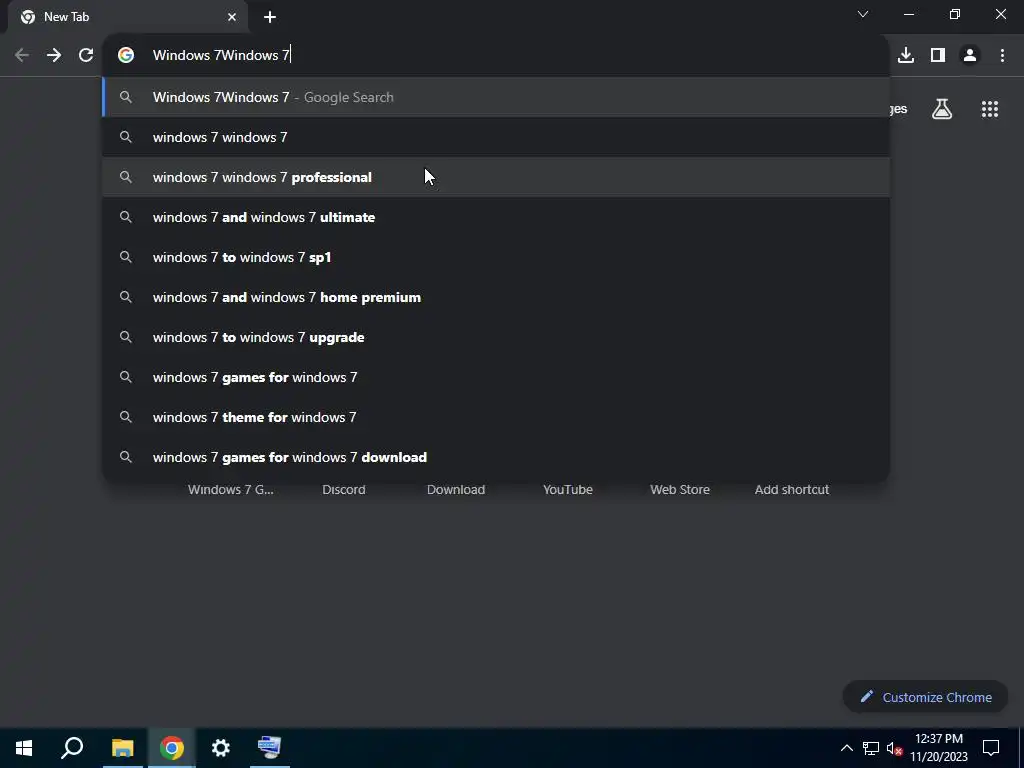Viewport: 1024px width, 768px height.
Task: Open the profile avatar icon
Action: click(x=970, y=55)
